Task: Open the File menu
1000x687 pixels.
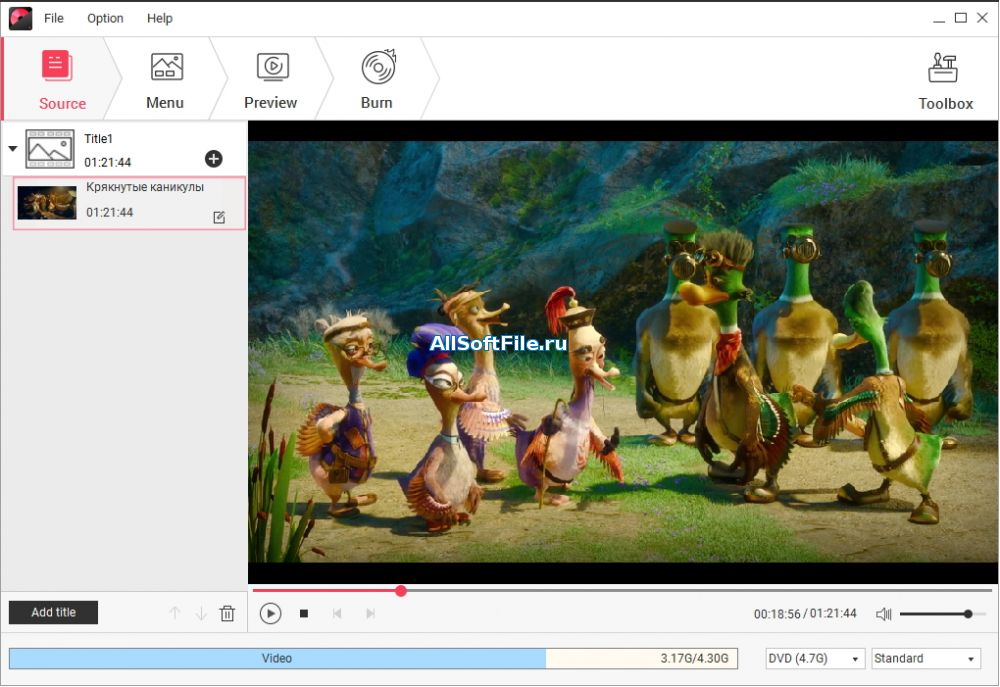Action: (54, 18)
